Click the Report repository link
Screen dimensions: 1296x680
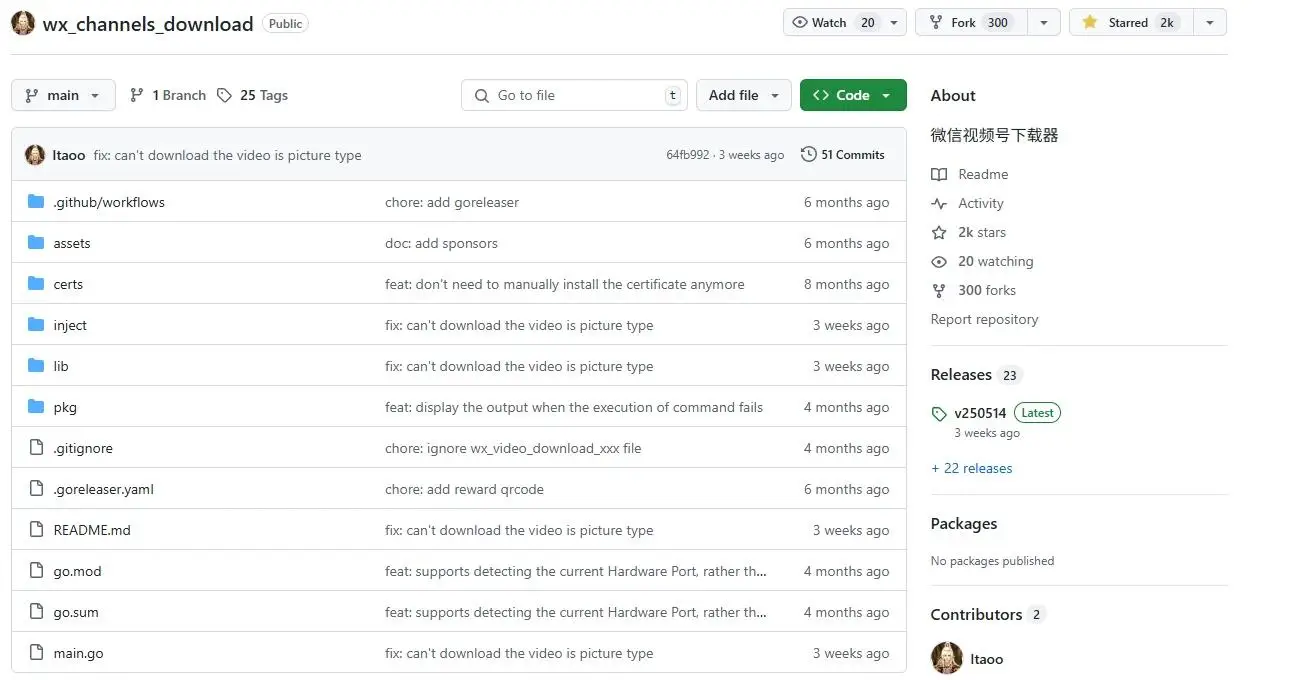pyautogui.click(x=984, y=319)
